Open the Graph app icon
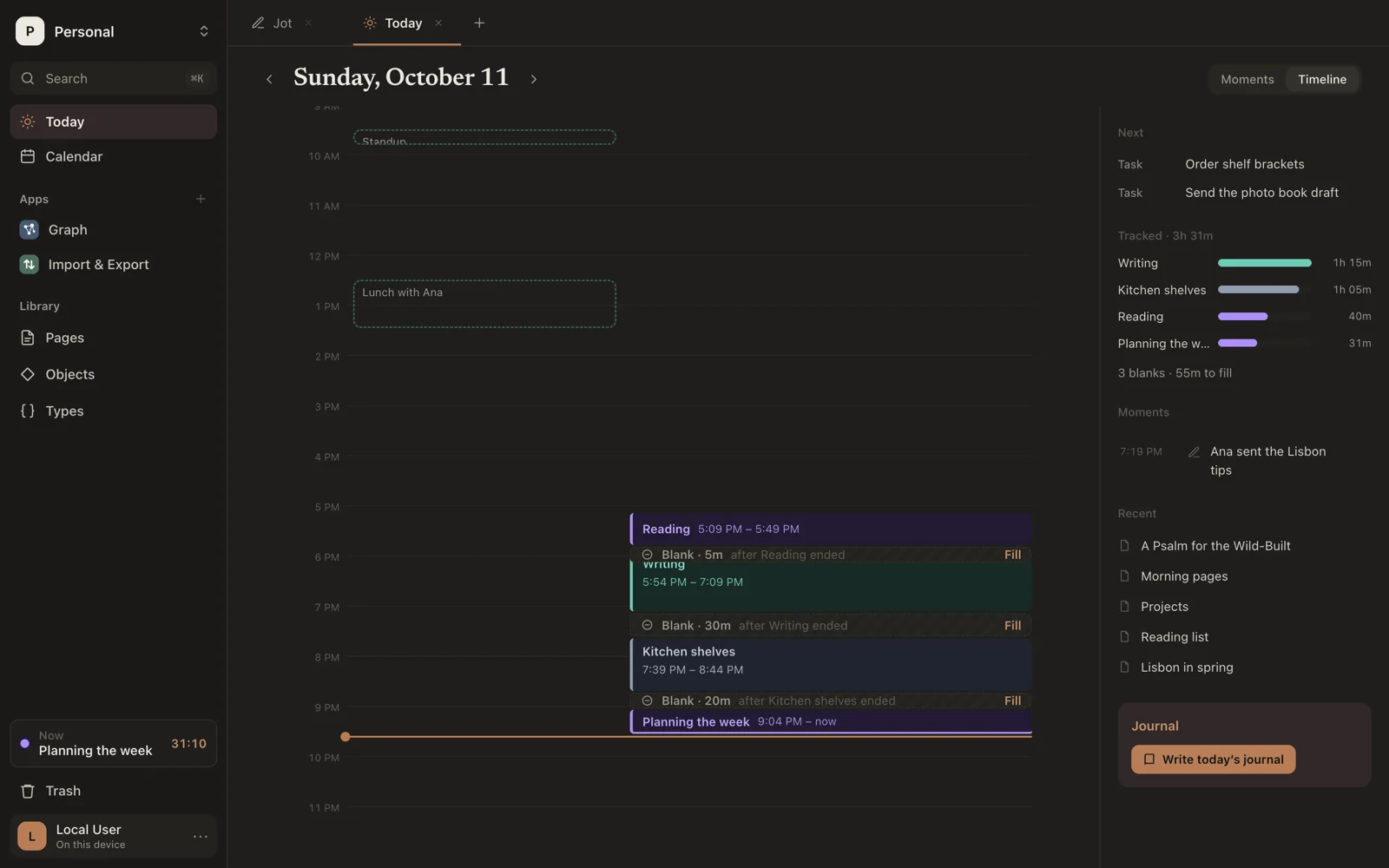 pyautogui.click(x=30, y=229)
